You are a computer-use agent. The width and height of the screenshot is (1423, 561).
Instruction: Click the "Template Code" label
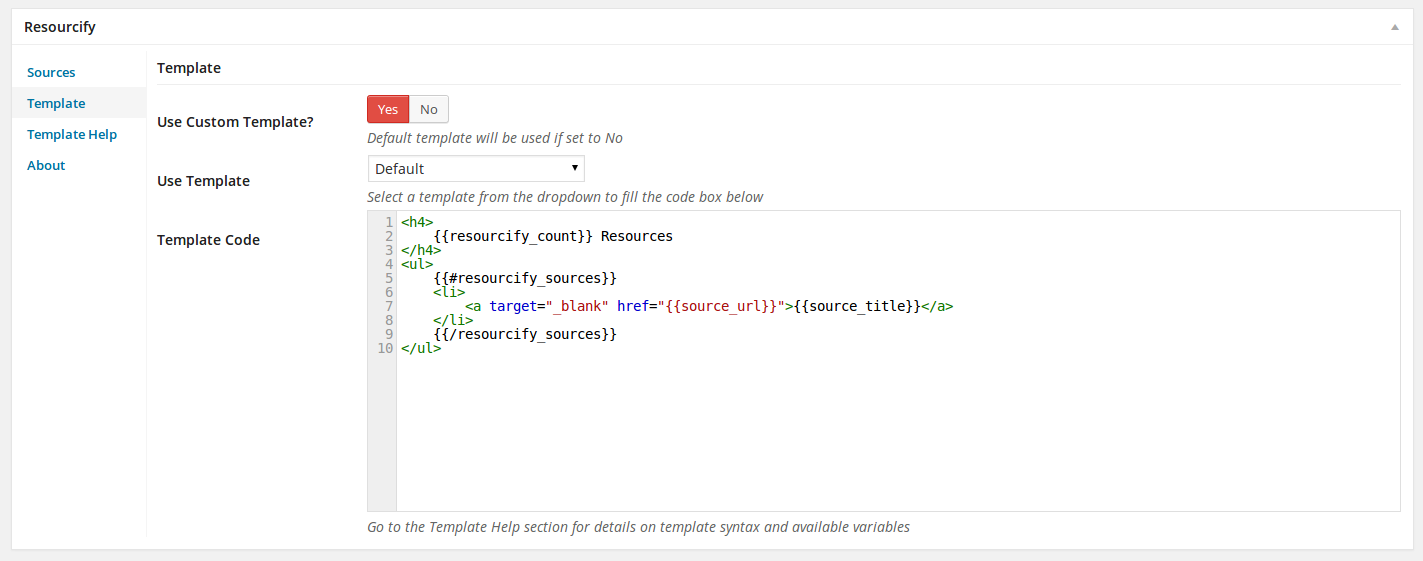(x=208, y=240)
